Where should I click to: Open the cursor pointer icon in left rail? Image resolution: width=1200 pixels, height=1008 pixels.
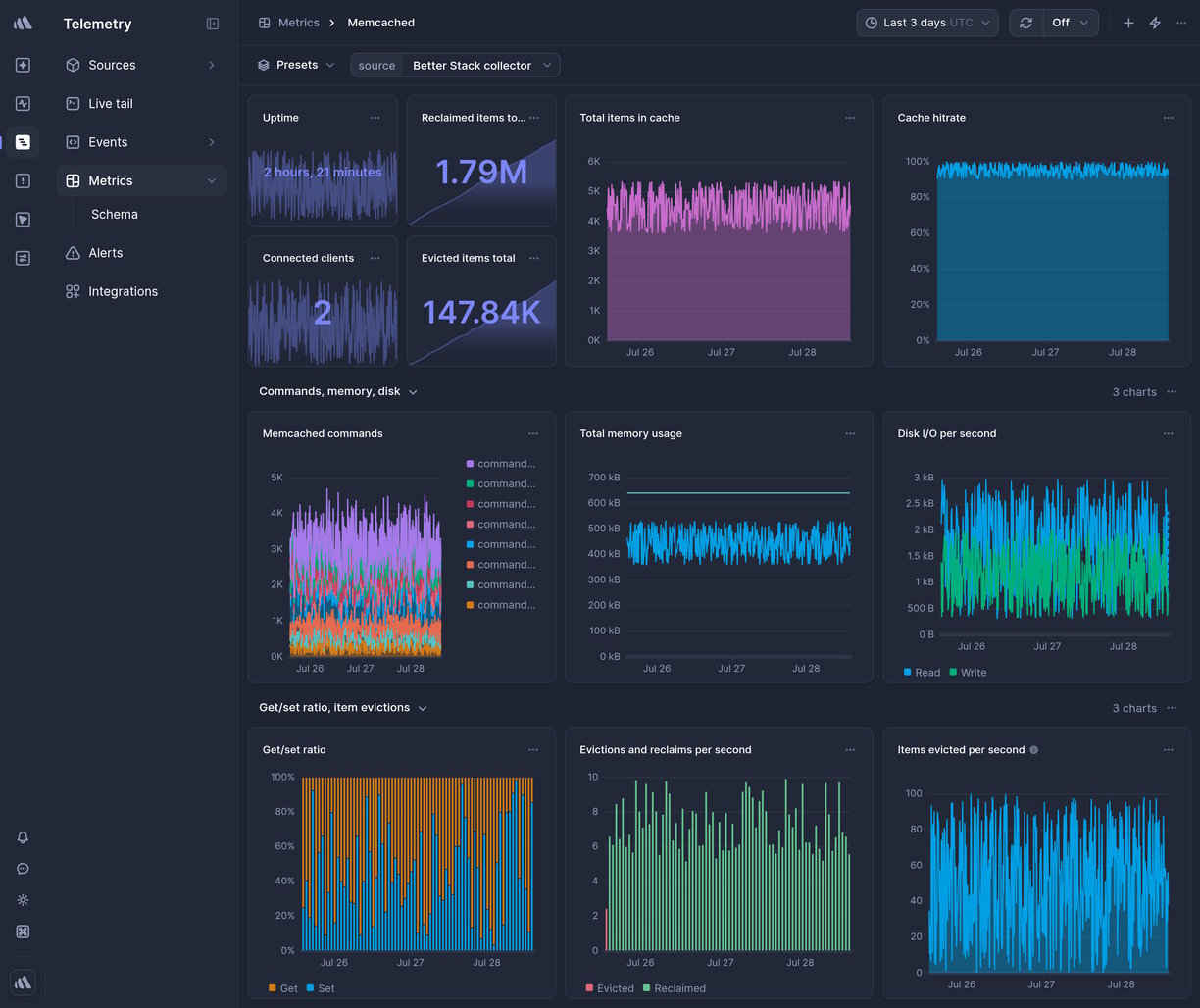pyautogui.click(x=23, y=220)
